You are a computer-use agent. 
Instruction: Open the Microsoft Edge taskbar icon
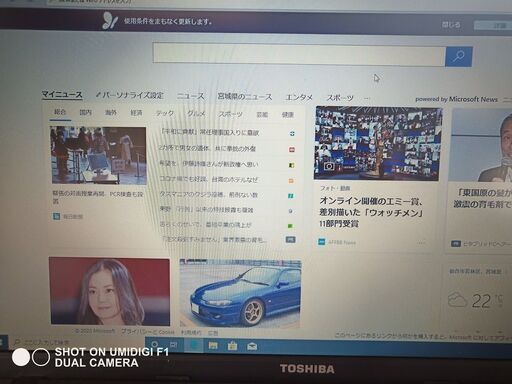[x=195, y=345]
